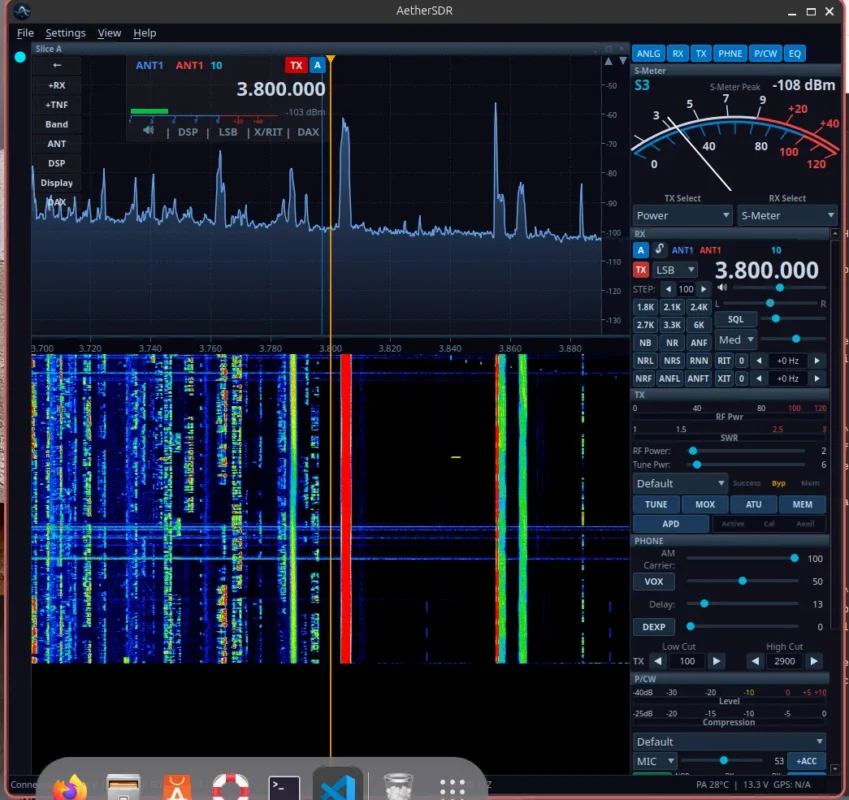Image resolution: width=849 pixels, height=800 pixels.
Task: Open the View menu
Action: tap(109, 33)
